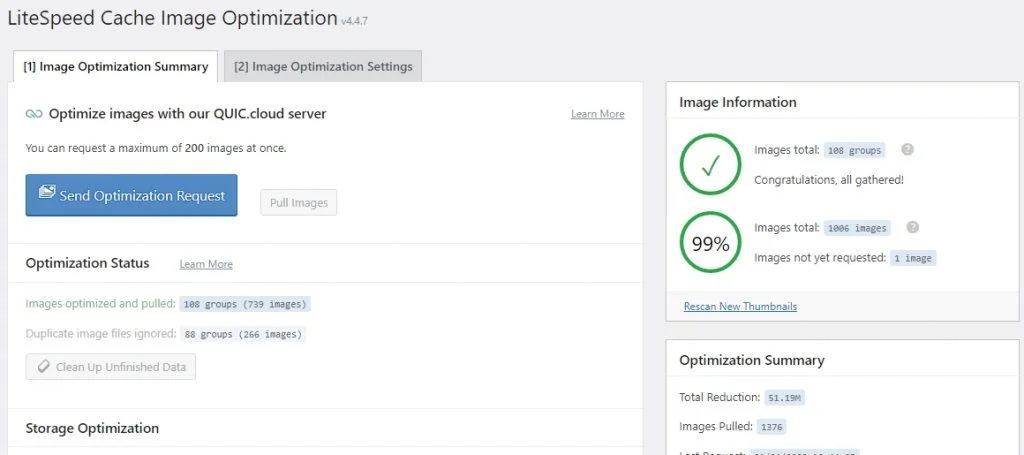Screen dimensions: 1024x455
Task: Click the help icon beside 108 groups
Action: coord(907,149)
